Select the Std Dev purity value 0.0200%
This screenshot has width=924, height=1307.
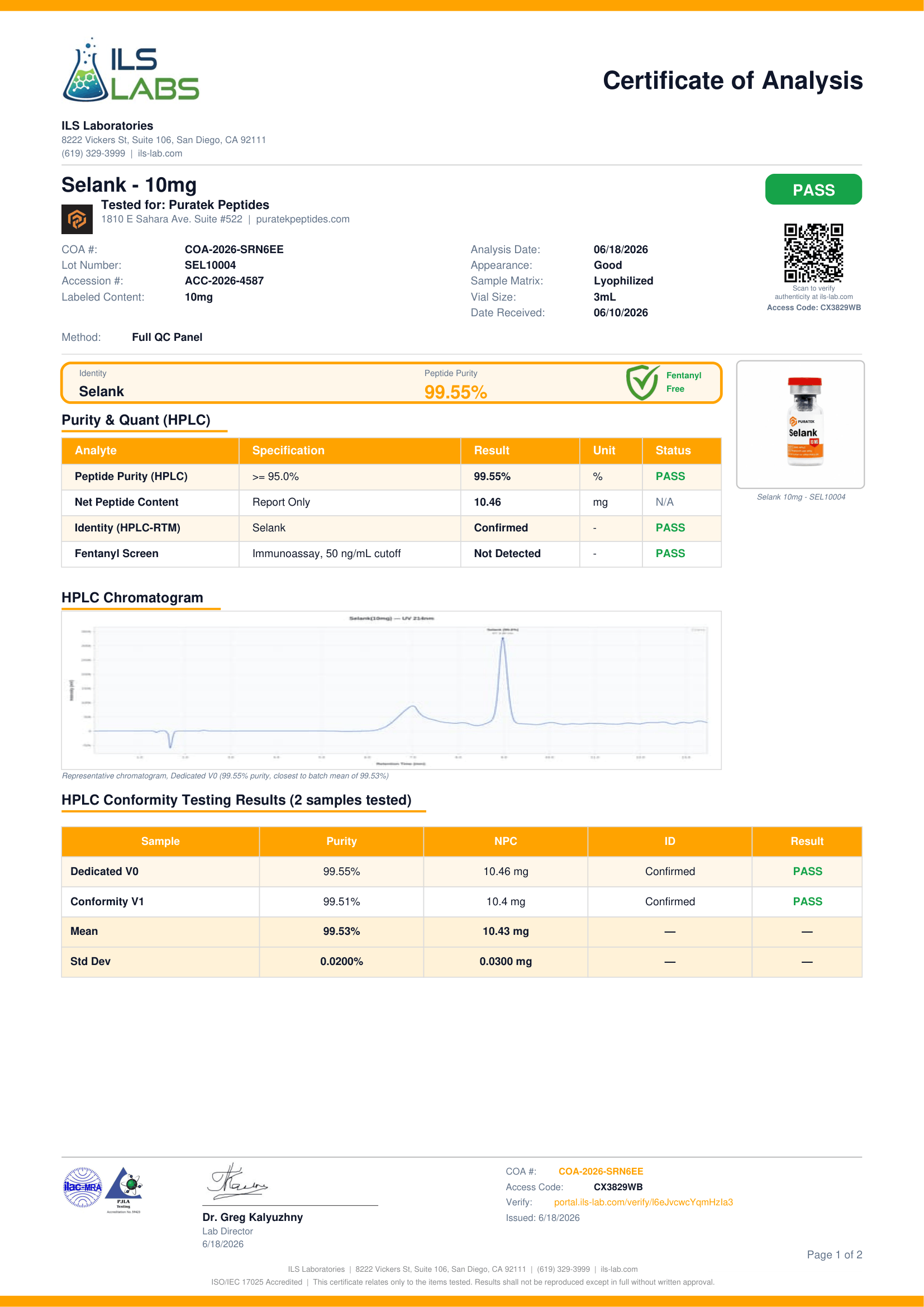(341, 962)
